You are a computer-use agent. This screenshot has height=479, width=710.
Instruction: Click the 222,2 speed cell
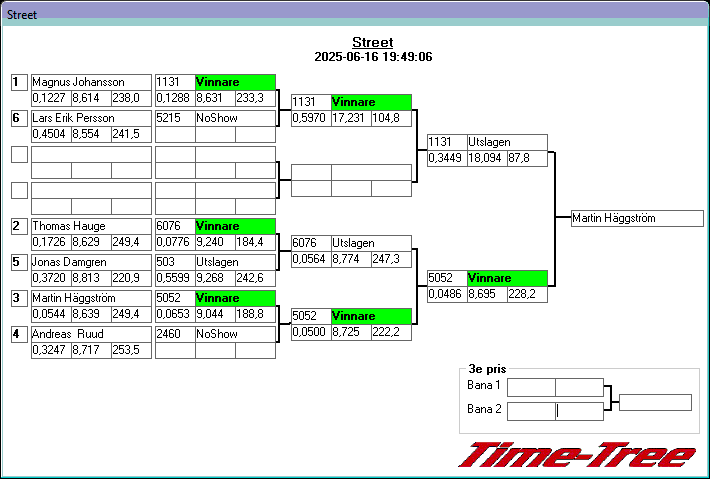392,332
